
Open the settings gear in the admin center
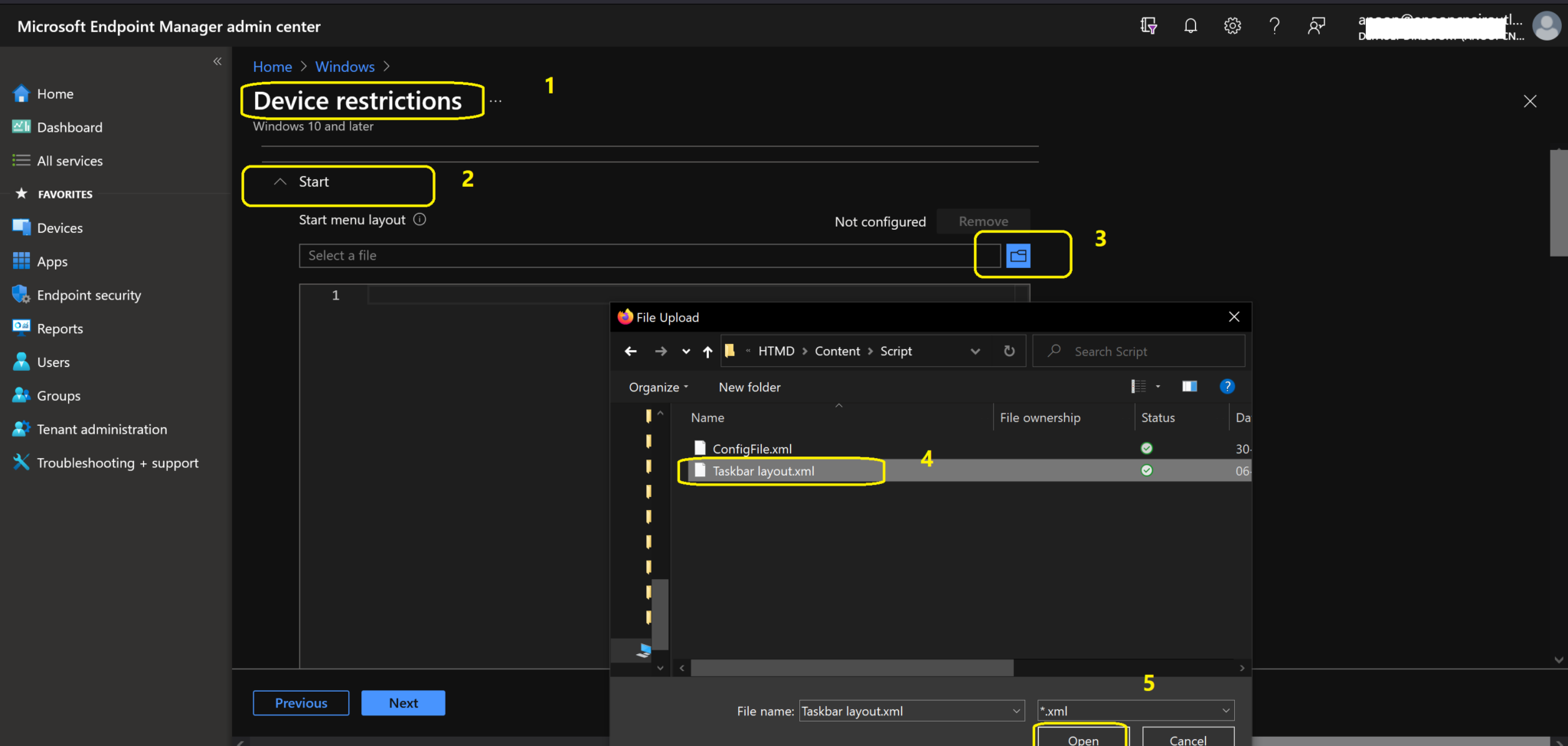point(1233,25)
